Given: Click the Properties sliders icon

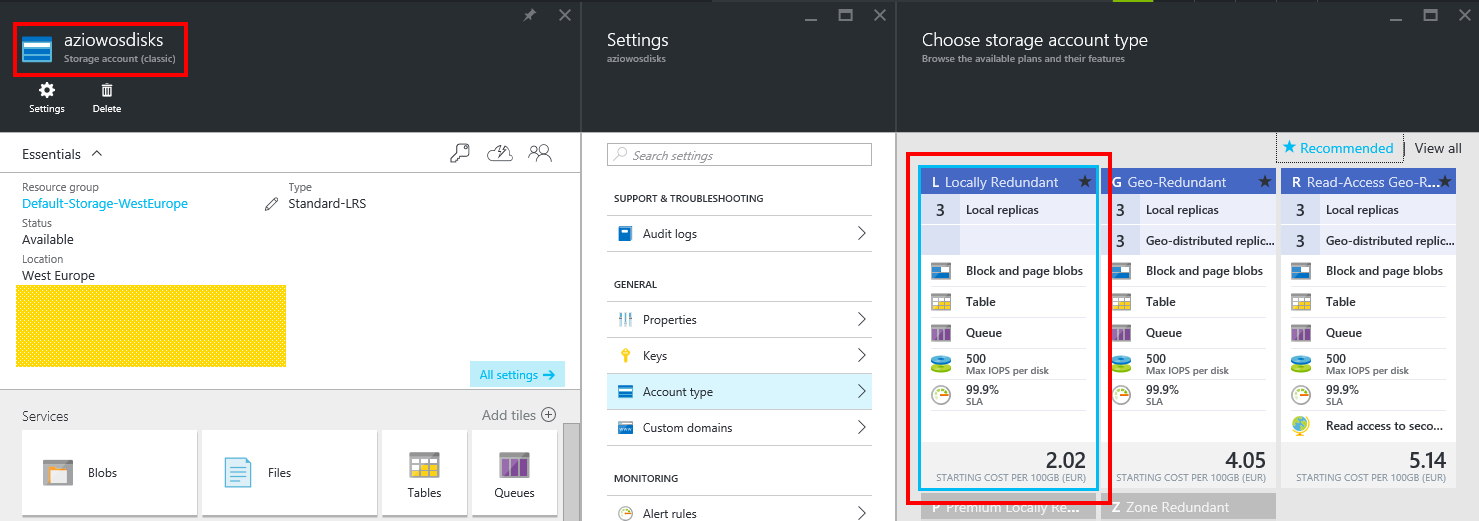Looking at the screenshot, I should point(625,320).
